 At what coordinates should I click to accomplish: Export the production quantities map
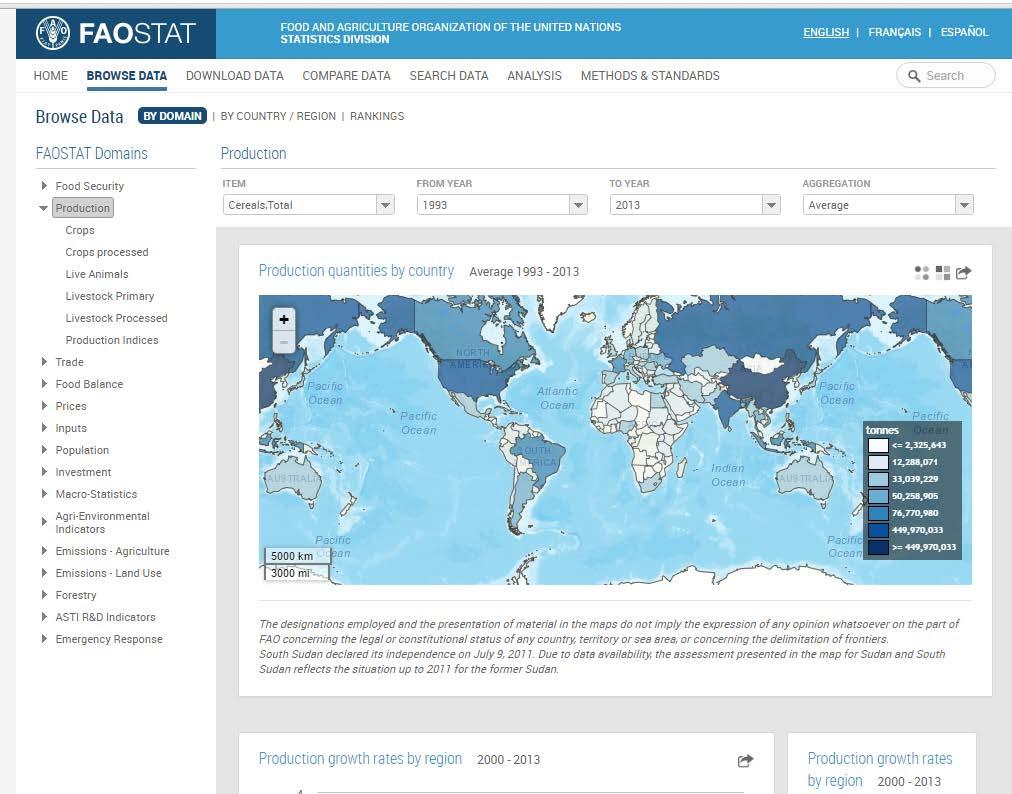(963, 273)
